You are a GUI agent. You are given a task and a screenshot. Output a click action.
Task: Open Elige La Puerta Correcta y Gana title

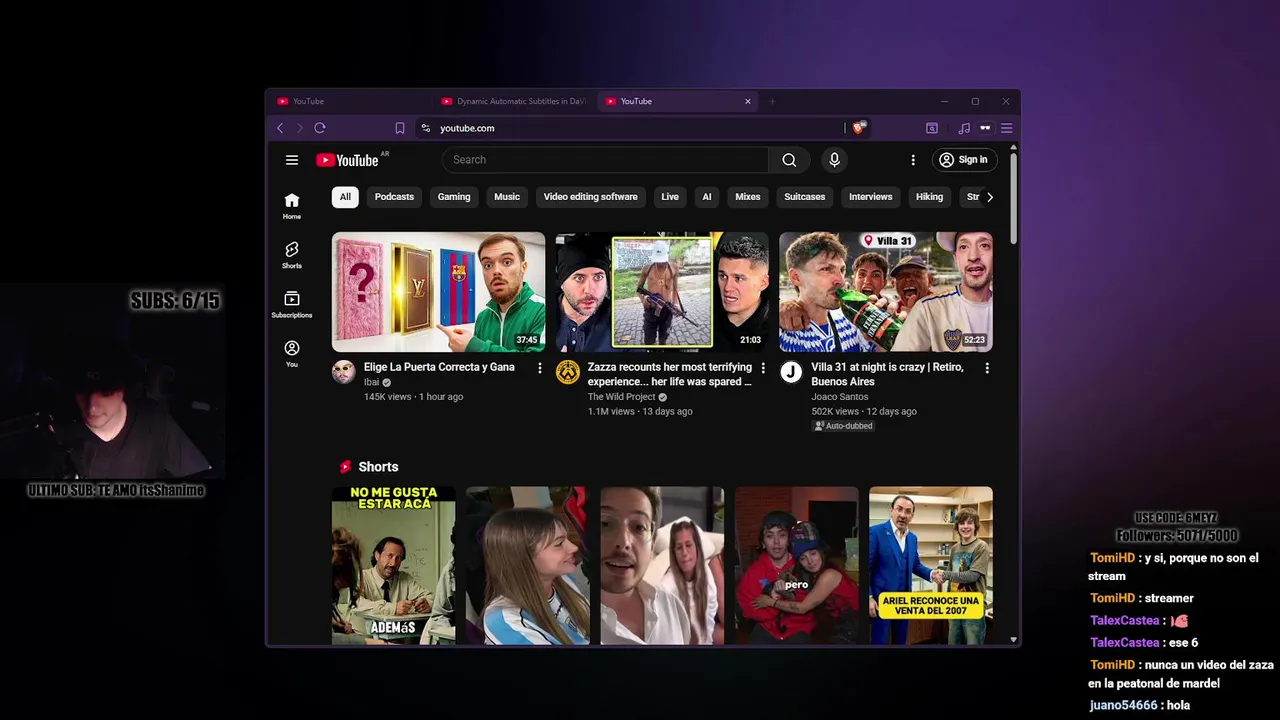coord(439,367)
